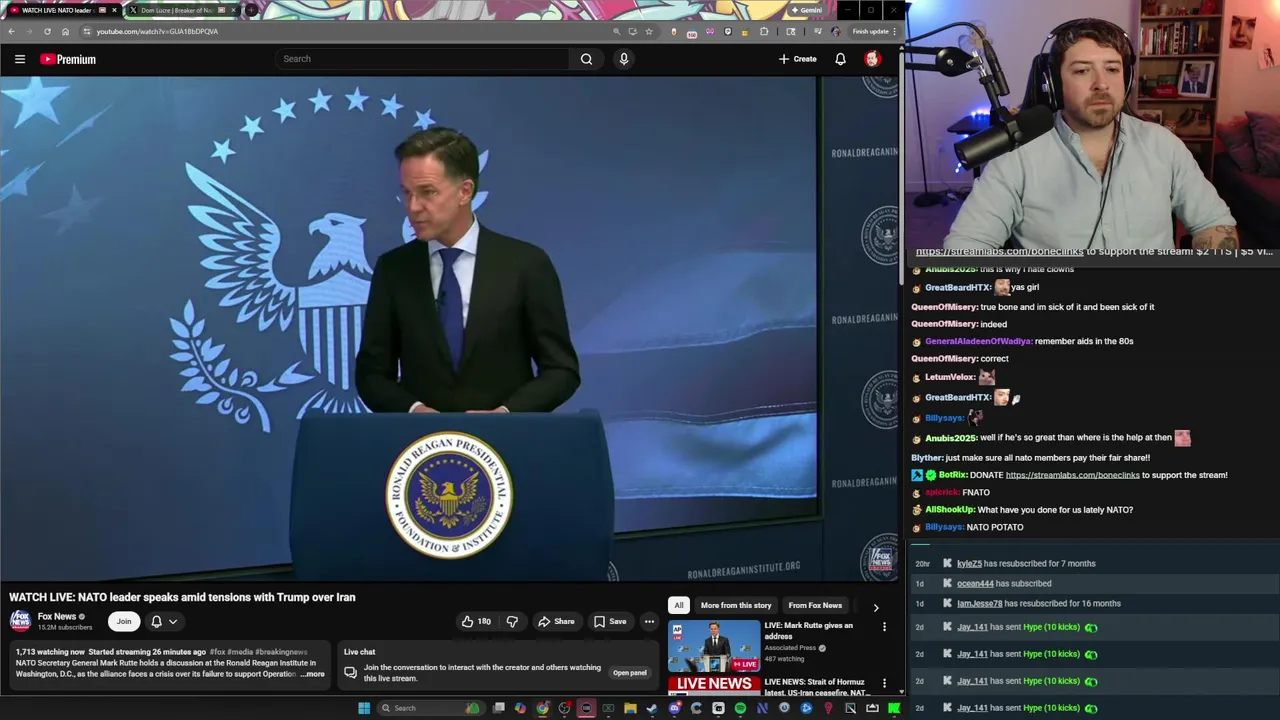
Task: Click #breakingnews hashtag in description
Action: click(281, 652)
